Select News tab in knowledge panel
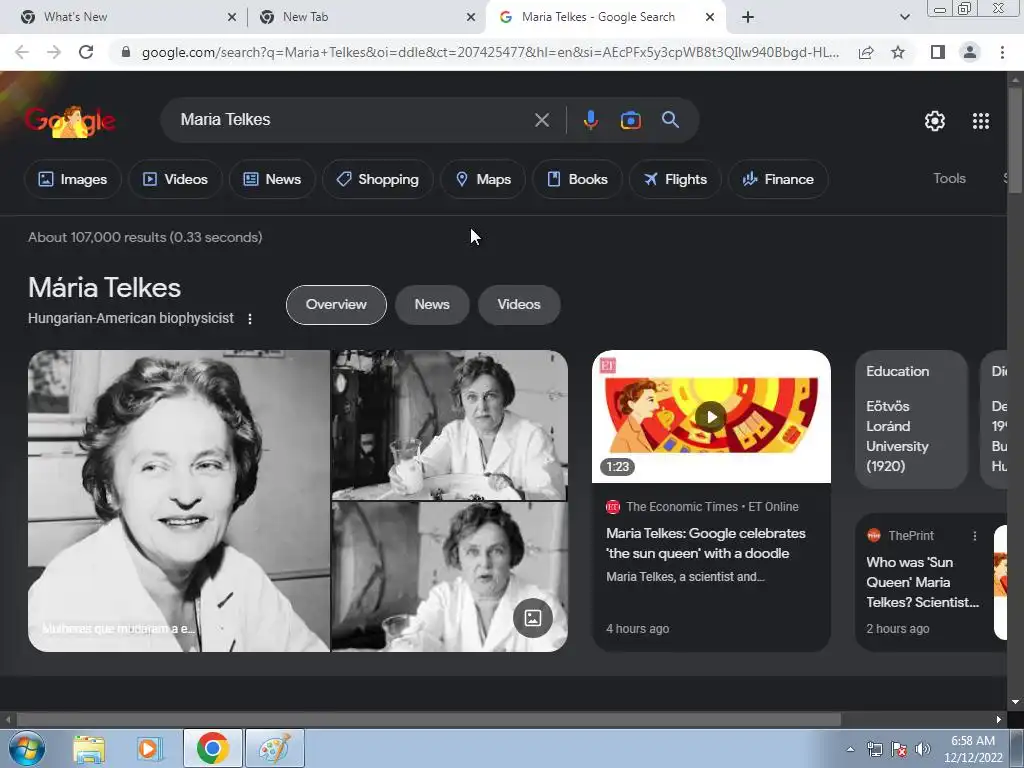Image resolution: width=1024 pixels, height=768 pixels. point(432,304)
